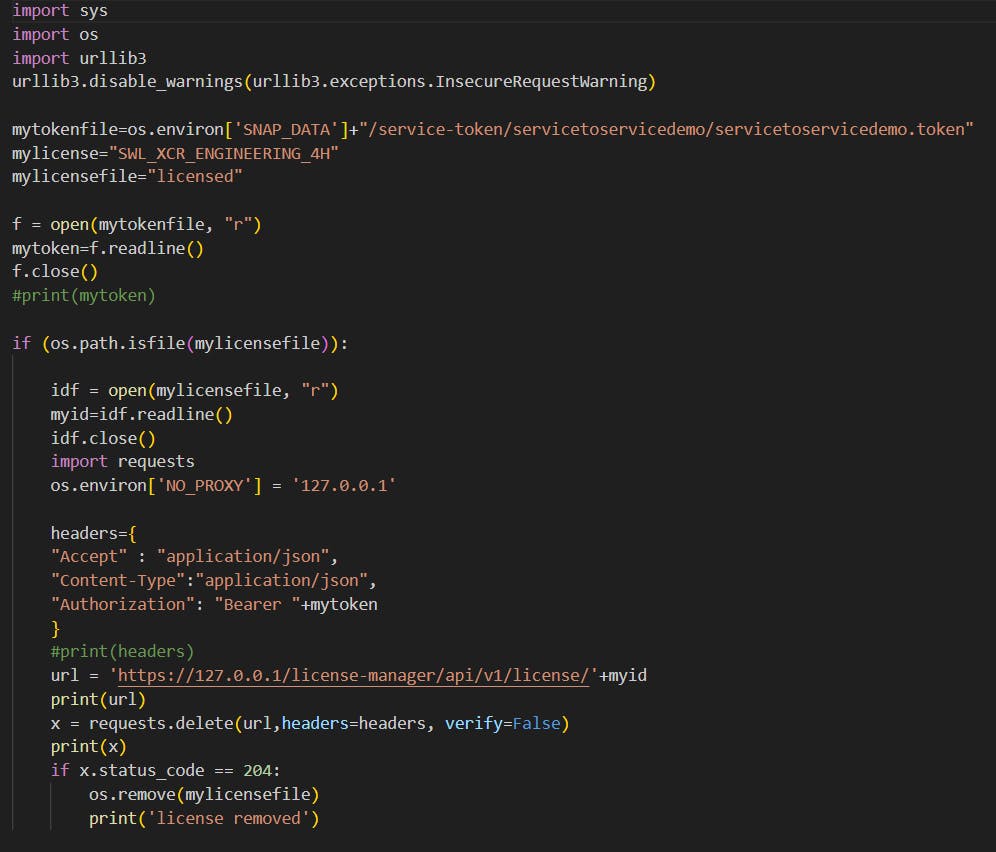Click the "Bearer " string
Screen dimensions: 996x852
[x=257, y=605]
